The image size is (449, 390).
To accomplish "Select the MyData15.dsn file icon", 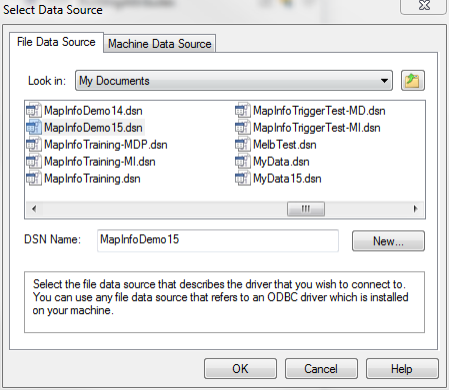I will 243,178.
